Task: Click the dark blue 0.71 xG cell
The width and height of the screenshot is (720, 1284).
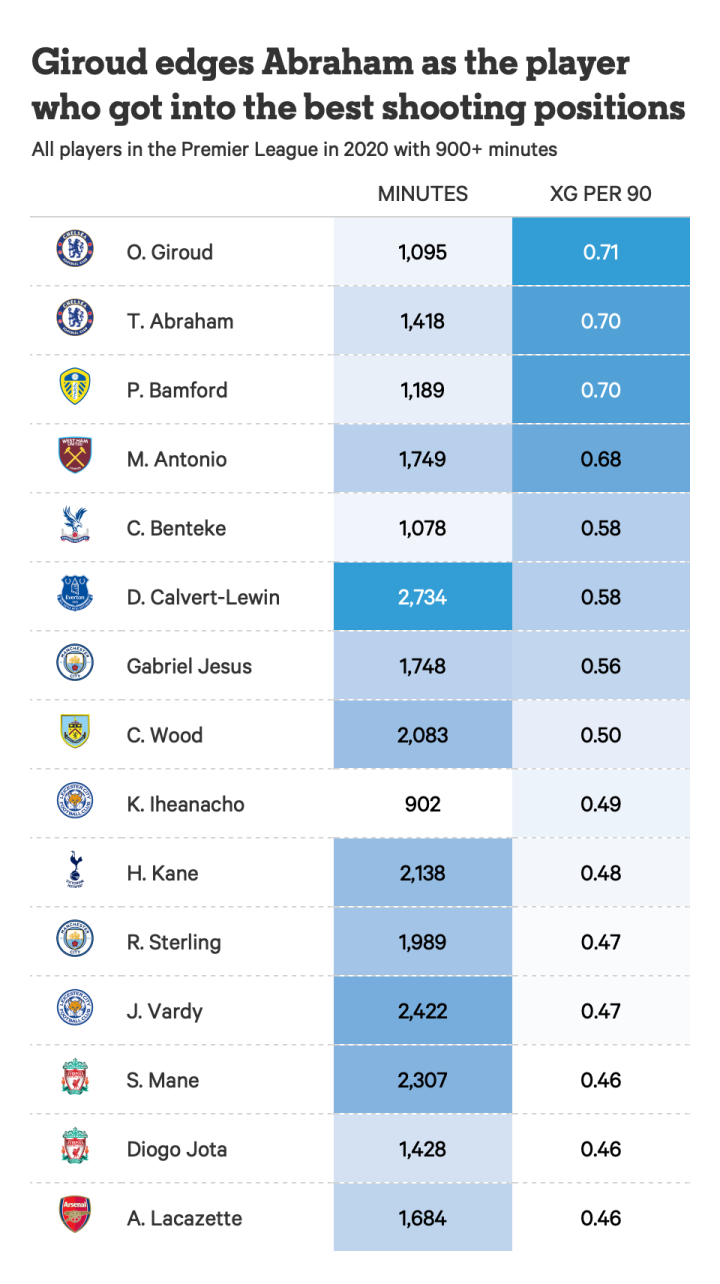Action: (600, 252)
